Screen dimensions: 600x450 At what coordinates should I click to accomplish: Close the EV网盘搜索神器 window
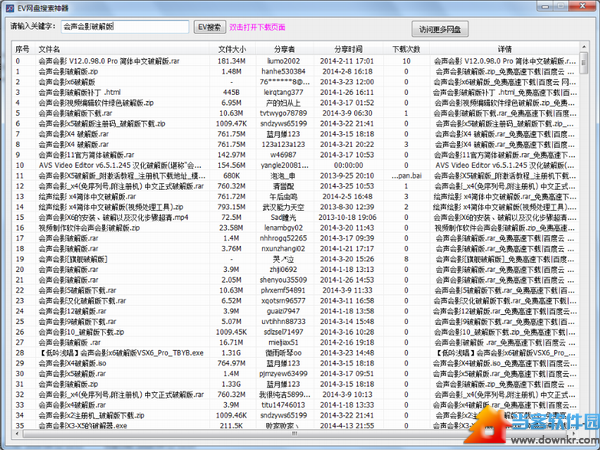(582, 6)
